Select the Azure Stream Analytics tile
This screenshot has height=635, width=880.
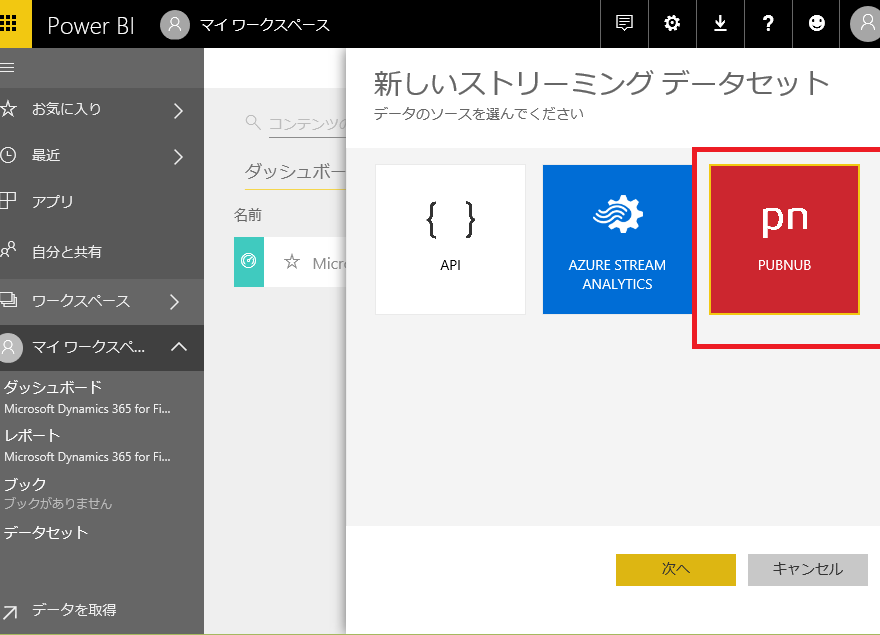[x=617, y=239]
